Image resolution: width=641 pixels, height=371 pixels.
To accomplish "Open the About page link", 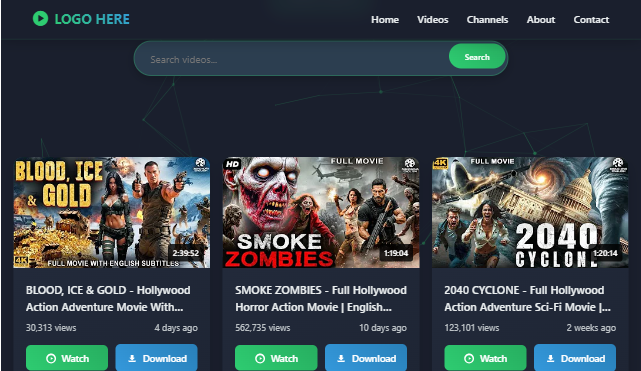I will point(541,20).
